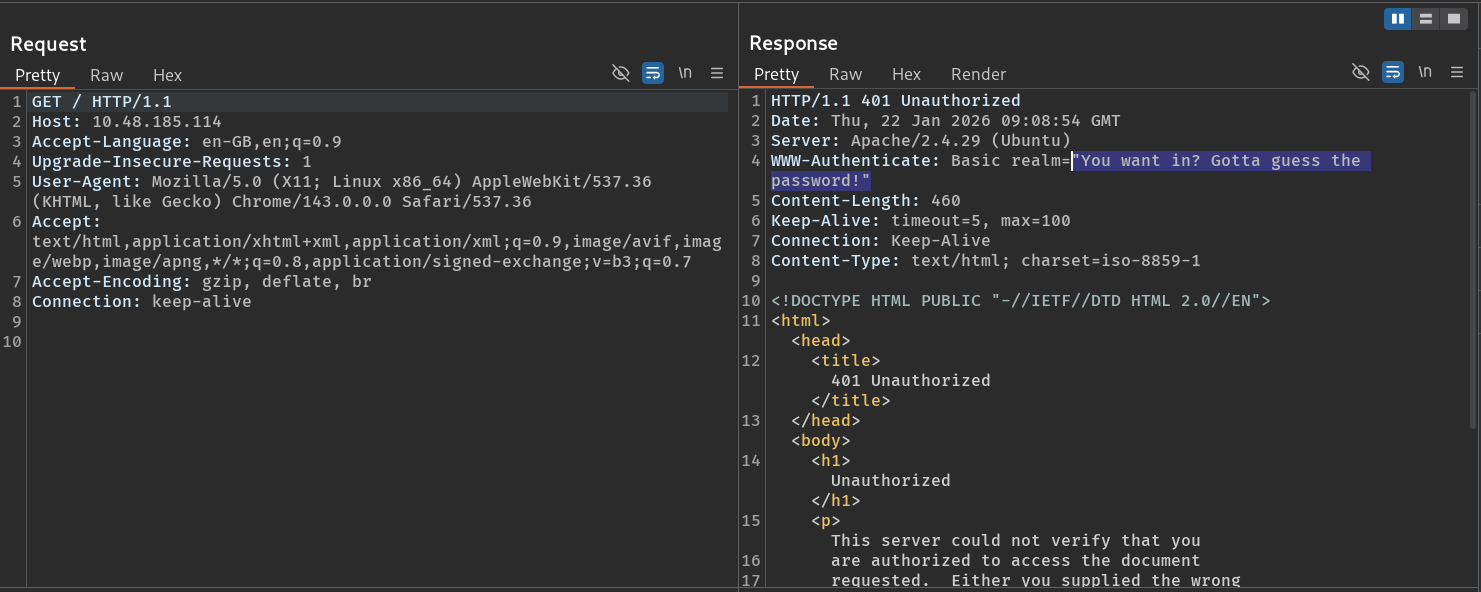Viewport: 1481px width, 592px height.
Task: Select the Request Pretty tab
Action: (37, 75)
